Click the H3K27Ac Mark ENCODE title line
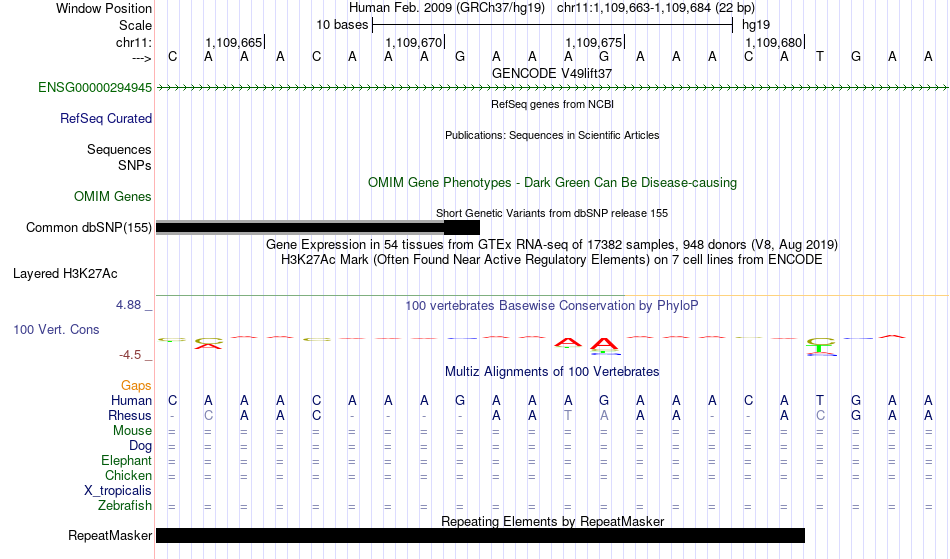Screen dimensions: 950x559 552,260
